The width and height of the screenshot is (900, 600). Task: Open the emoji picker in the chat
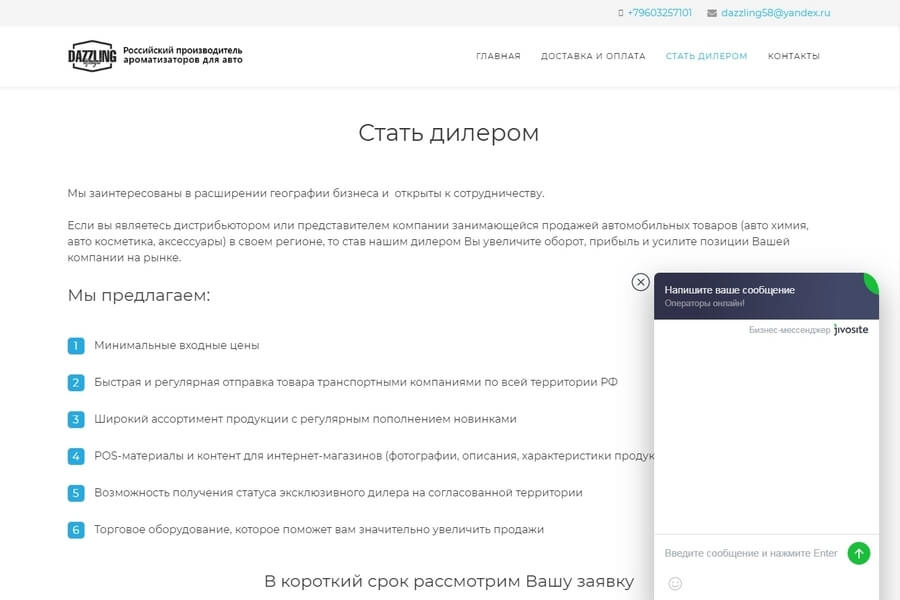click(675, 583)
